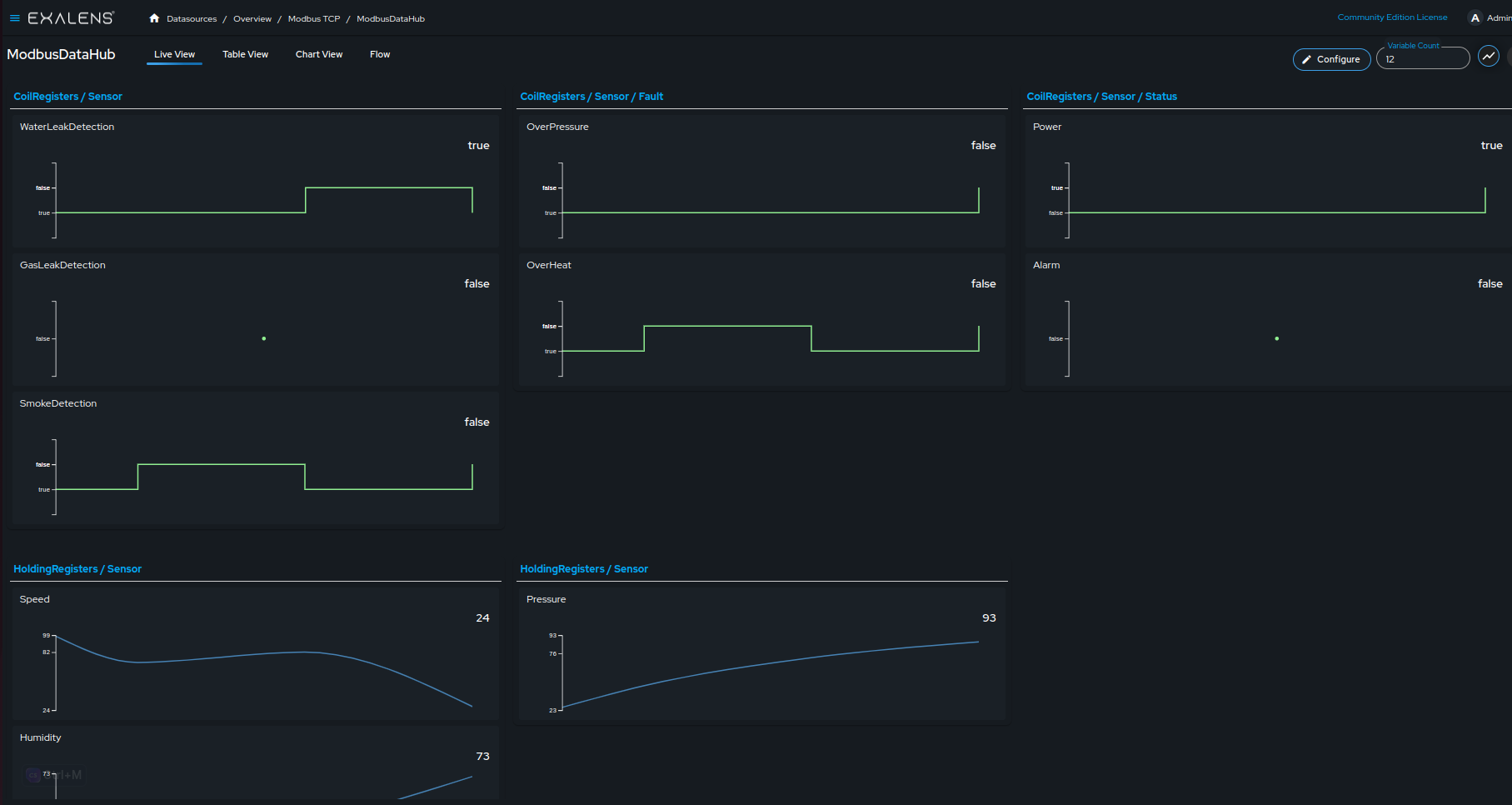
Task: Click OverPressure's false value
Action: (x=983, y=145)
